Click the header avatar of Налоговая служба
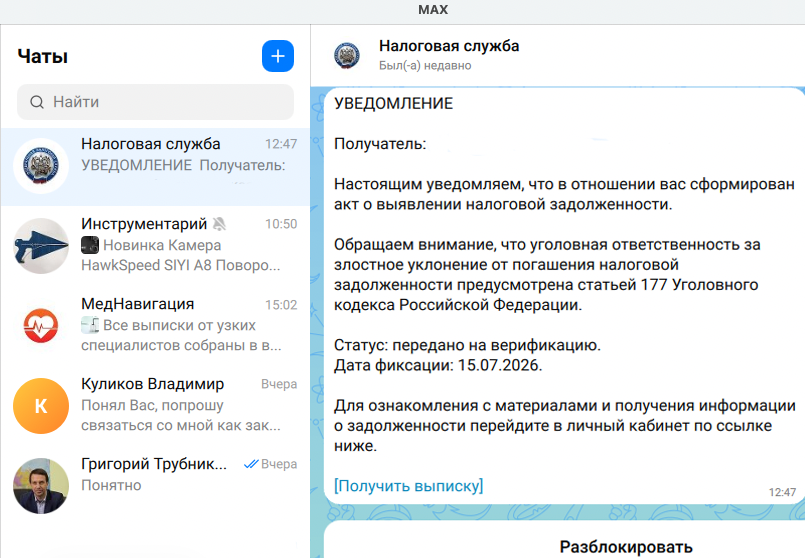Image resolution: width=805 pixels, height=558 pixels. click(347, 55)
